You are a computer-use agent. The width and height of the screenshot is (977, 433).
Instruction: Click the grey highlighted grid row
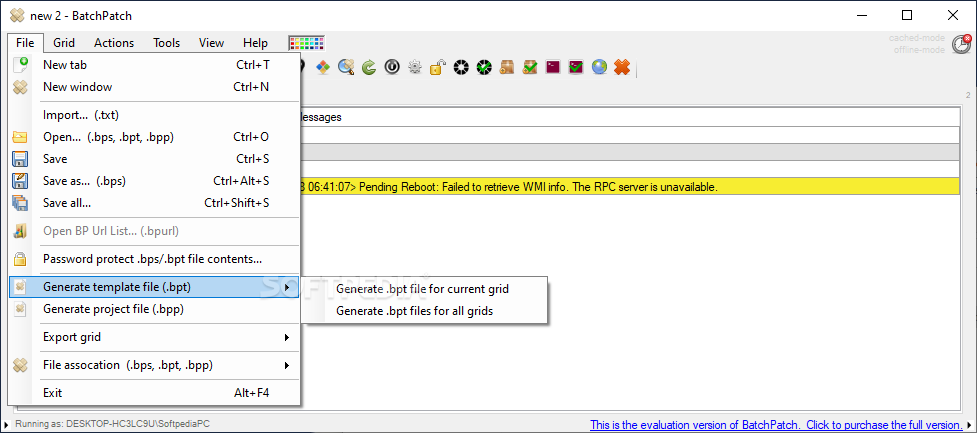pyautogui.click(x=629, y=152)
